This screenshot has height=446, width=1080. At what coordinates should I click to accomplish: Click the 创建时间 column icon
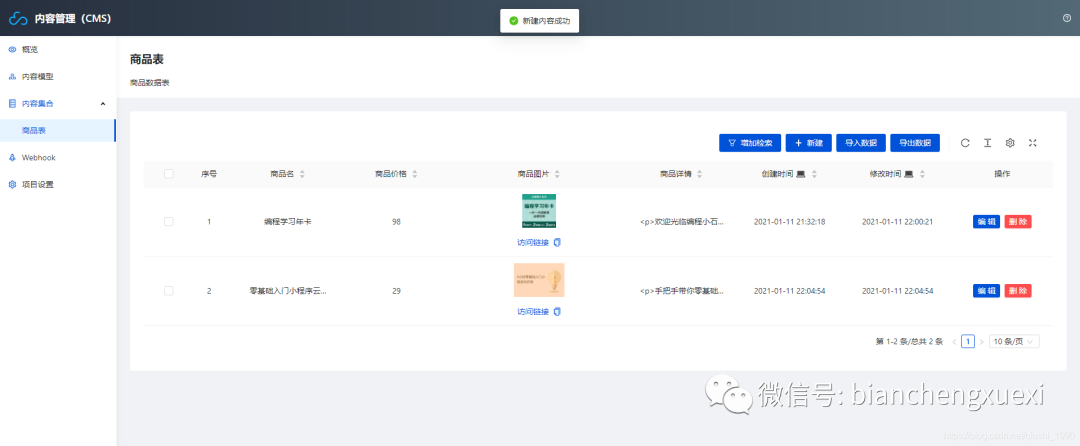click(800, 174)
